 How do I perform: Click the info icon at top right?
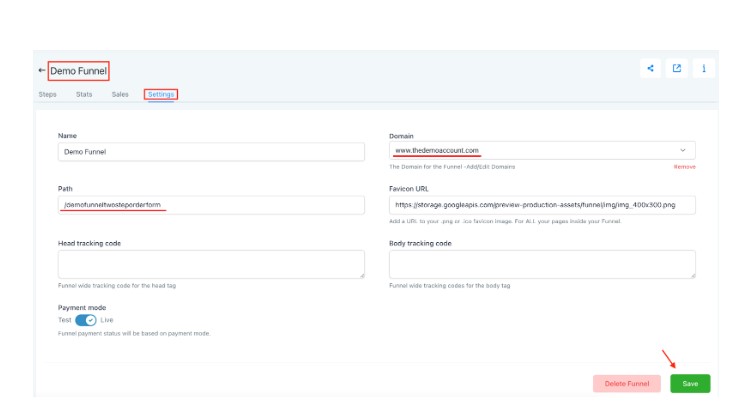[704, 68]
